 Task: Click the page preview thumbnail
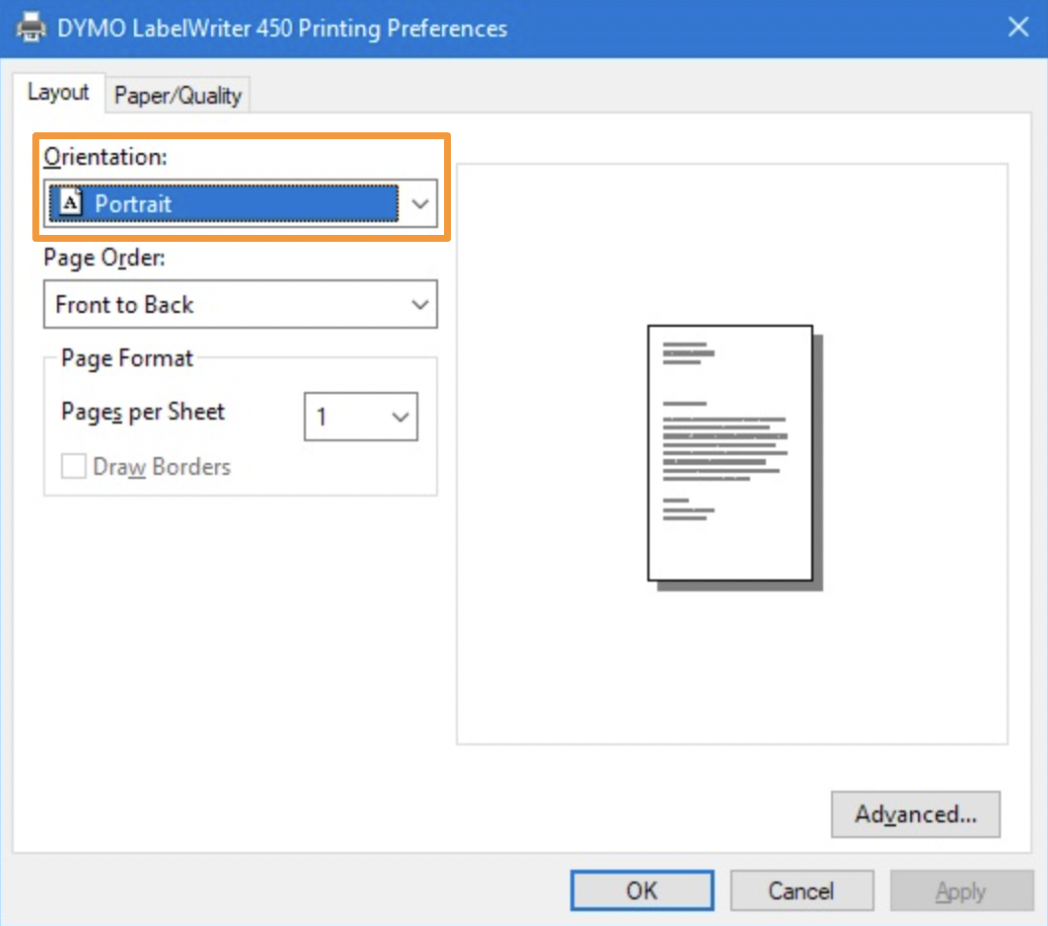(x=735, y=457)
